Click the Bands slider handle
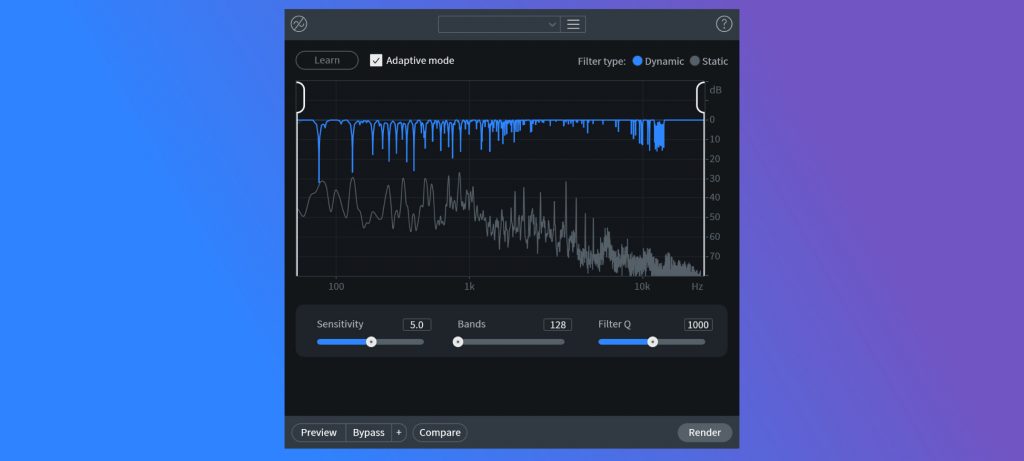 (458, 342)
